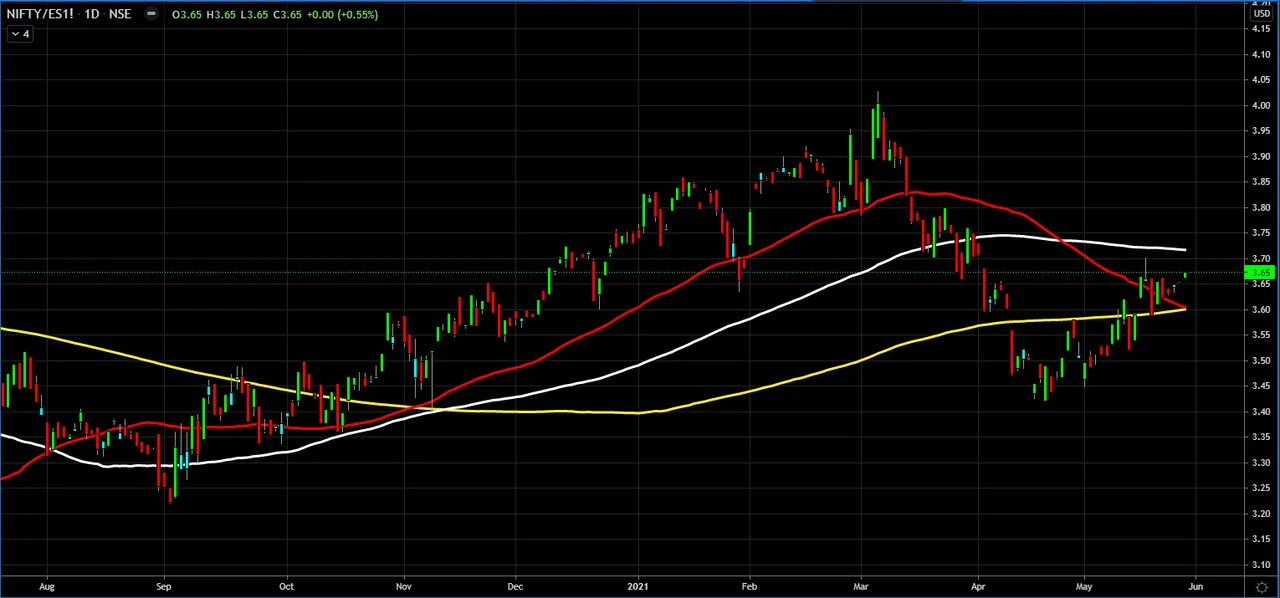Click the L3.65 low value in legend
The image size is (1280, 598).
pos(255,14)
